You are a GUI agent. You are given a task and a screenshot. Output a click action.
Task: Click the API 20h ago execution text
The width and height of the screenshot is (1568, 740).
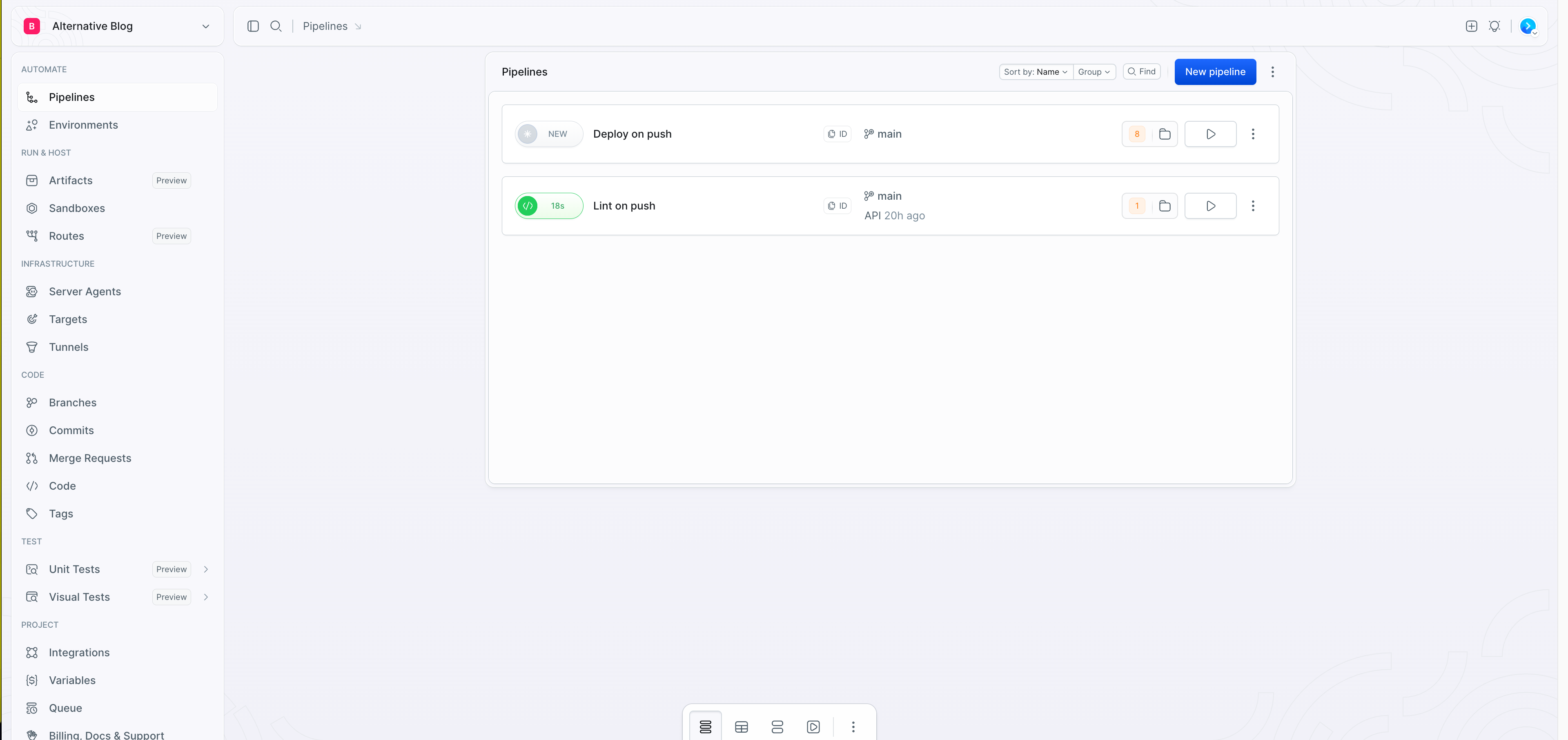tap(894, 216)
